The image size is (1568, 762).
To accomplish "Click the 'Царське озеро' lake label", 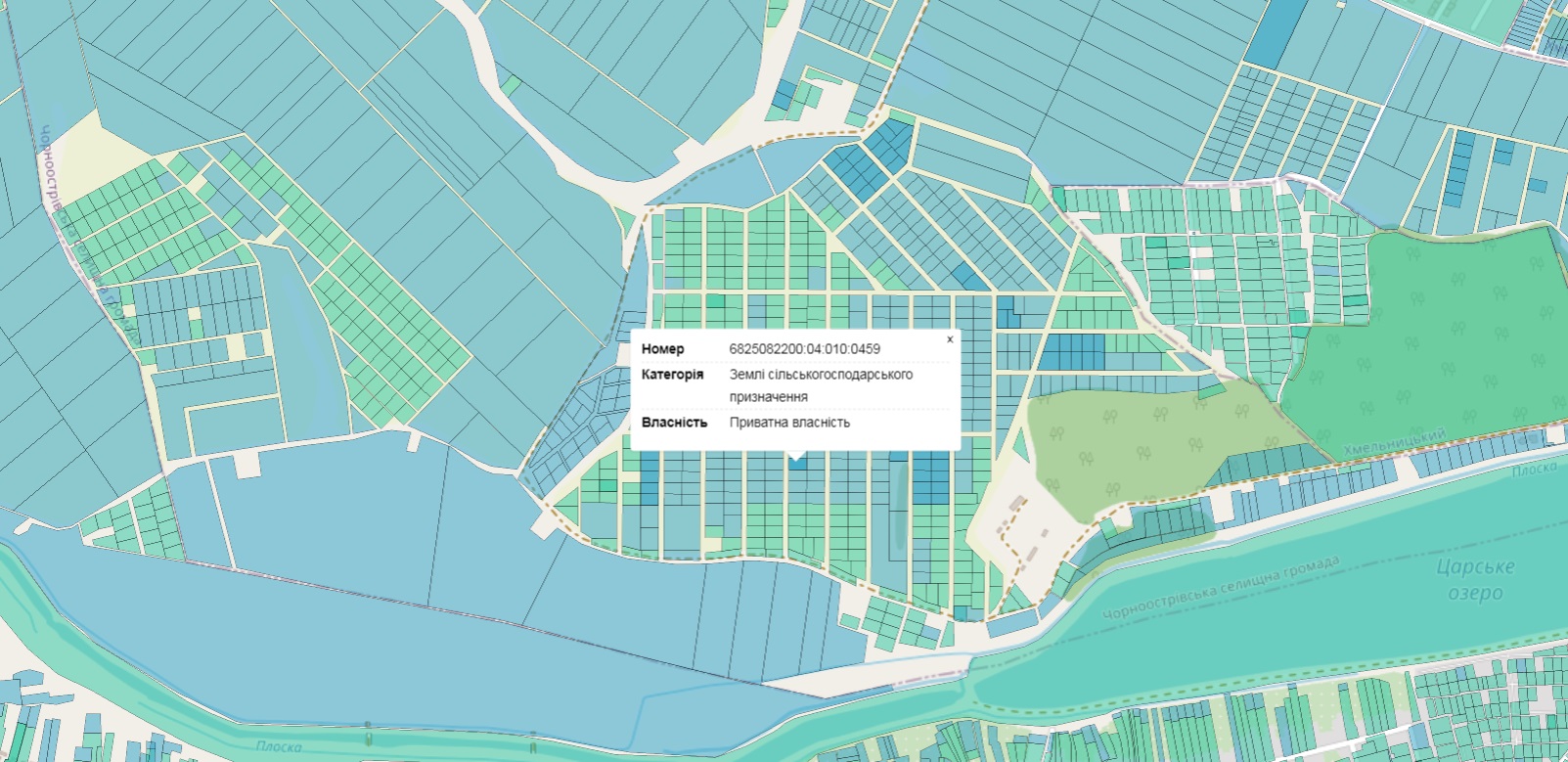I will click(x=1474, y=580).
